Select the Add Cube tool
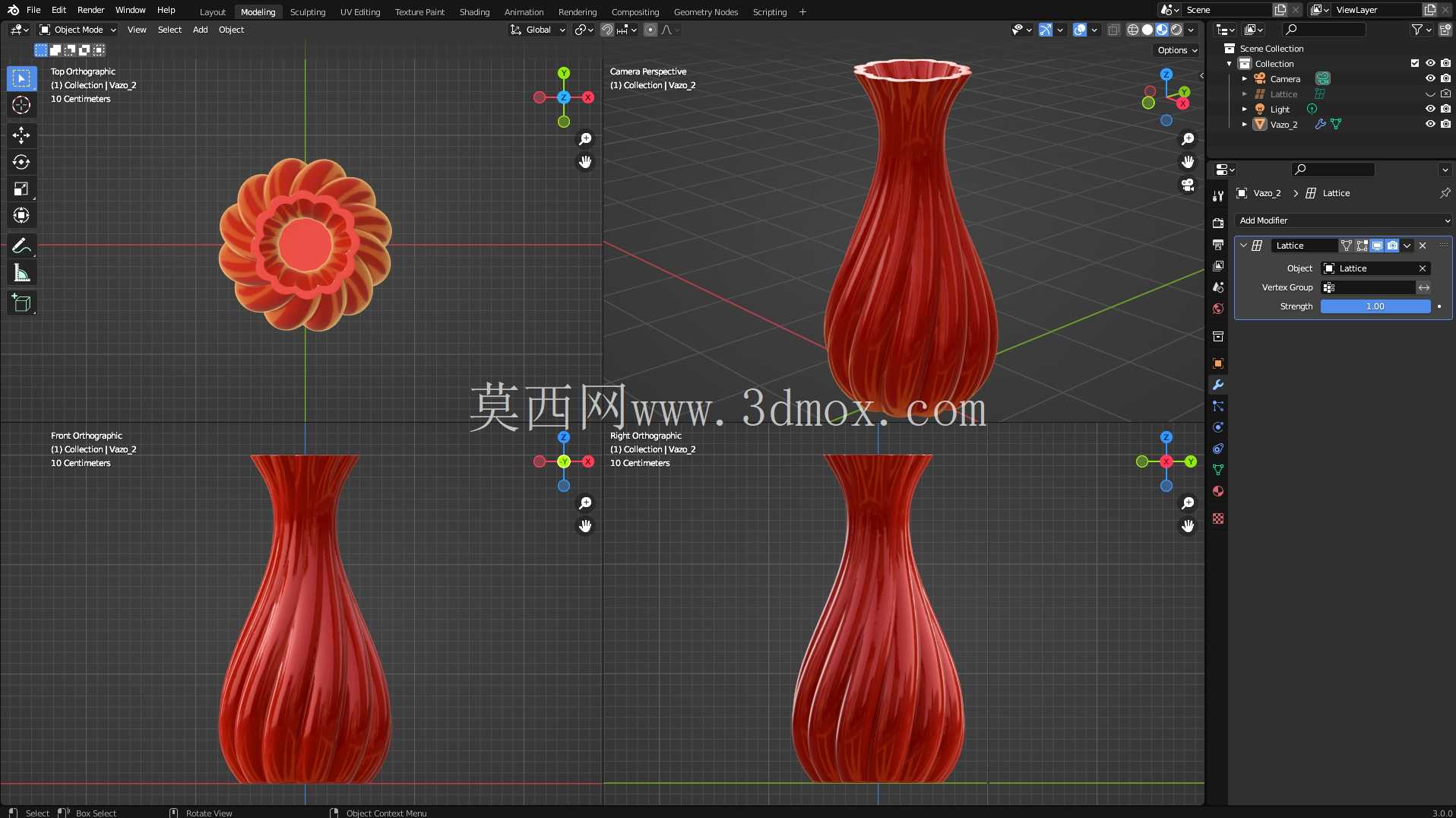Viewport: 1456px width, 818px height. pyautogui.click(x=21, y=303)
